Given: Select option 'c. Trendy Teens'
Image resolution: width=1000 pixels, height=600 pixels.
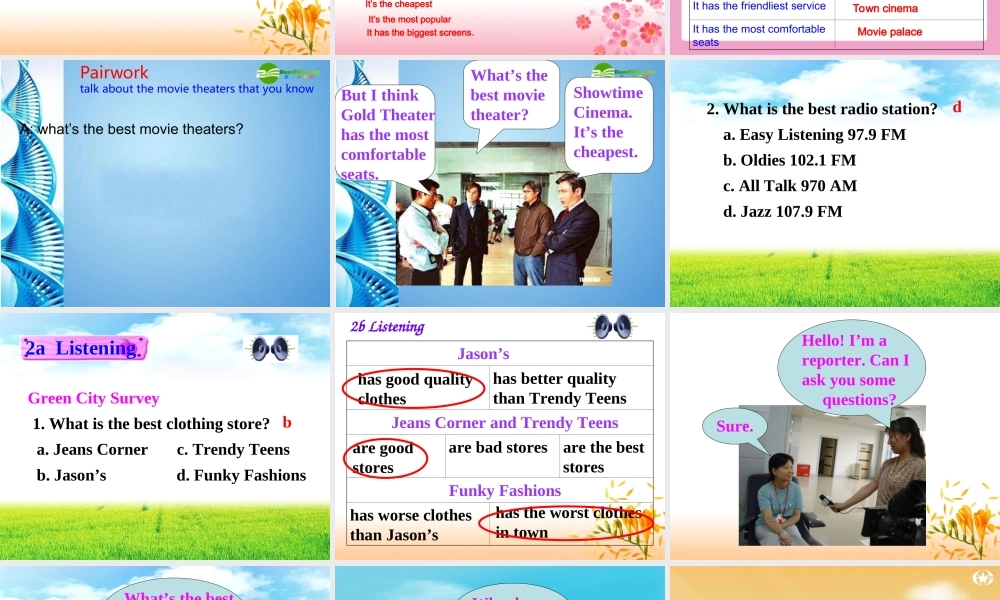Looking at the screenshot, I should pos(233,450).
